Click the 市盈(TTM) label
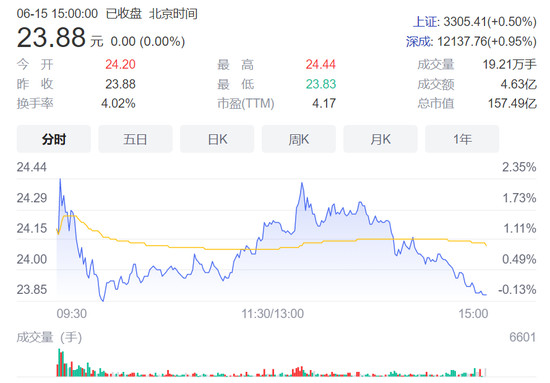The width and height of the screenshot is (550, 383). [x=246, y=103]
